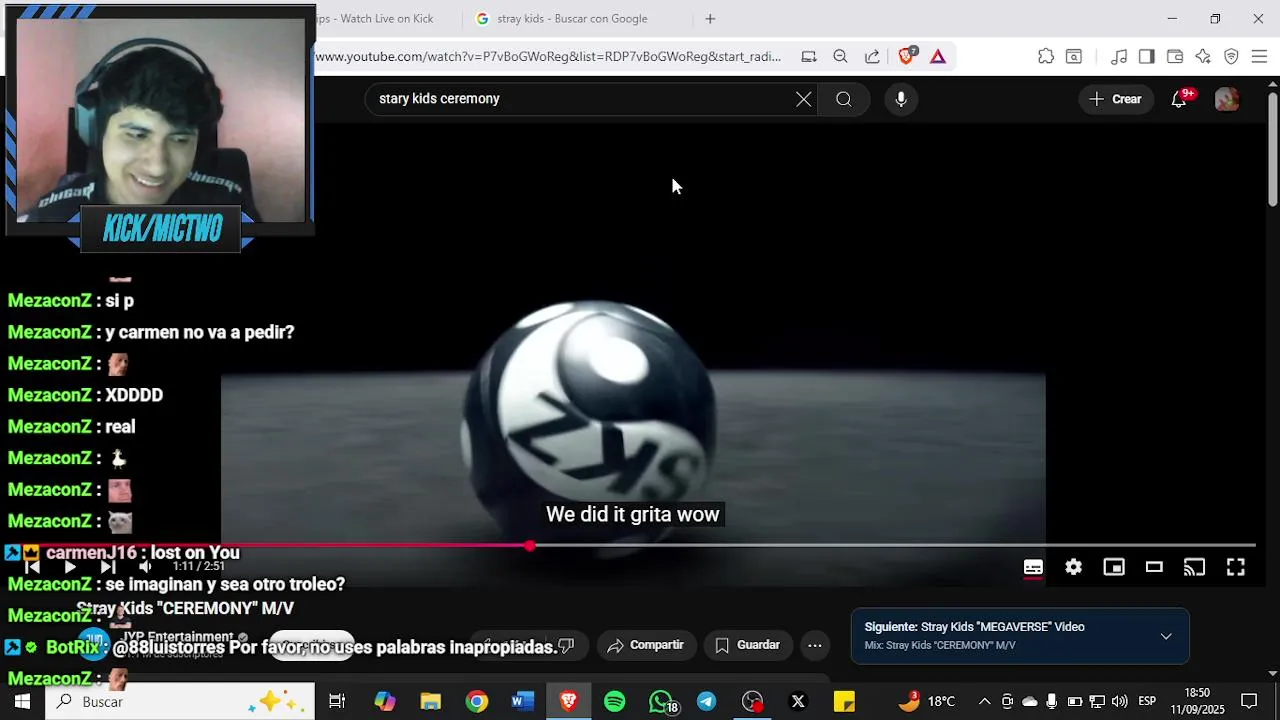Click the install/cast screen icon in address bar
Screen dimensions: 1280x720
[808, 56]
